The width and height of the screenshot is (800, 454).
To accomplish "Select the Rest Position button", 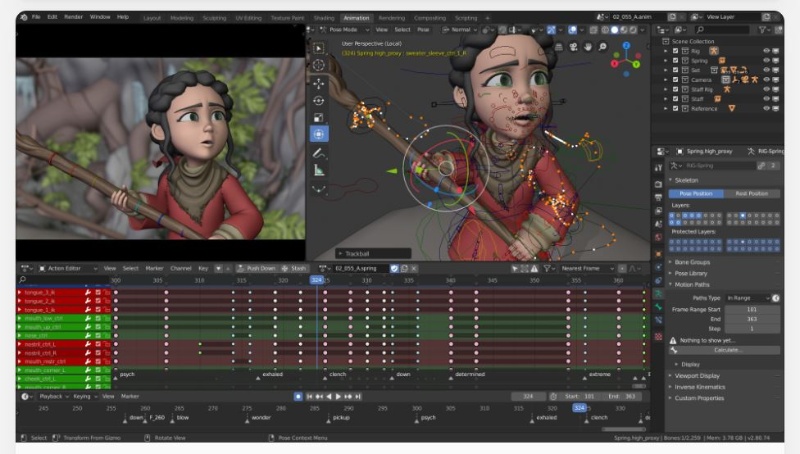I will click(752, 194).
